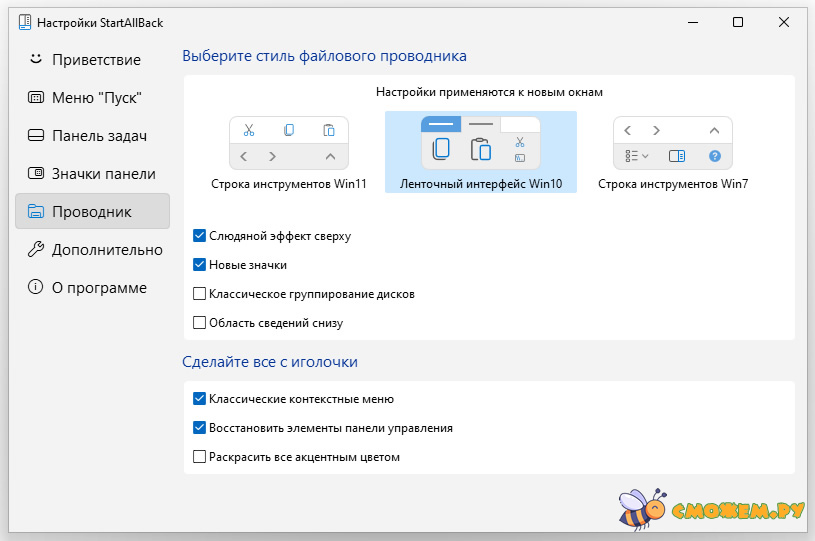Open the Приветствие section

coord(93,60)
